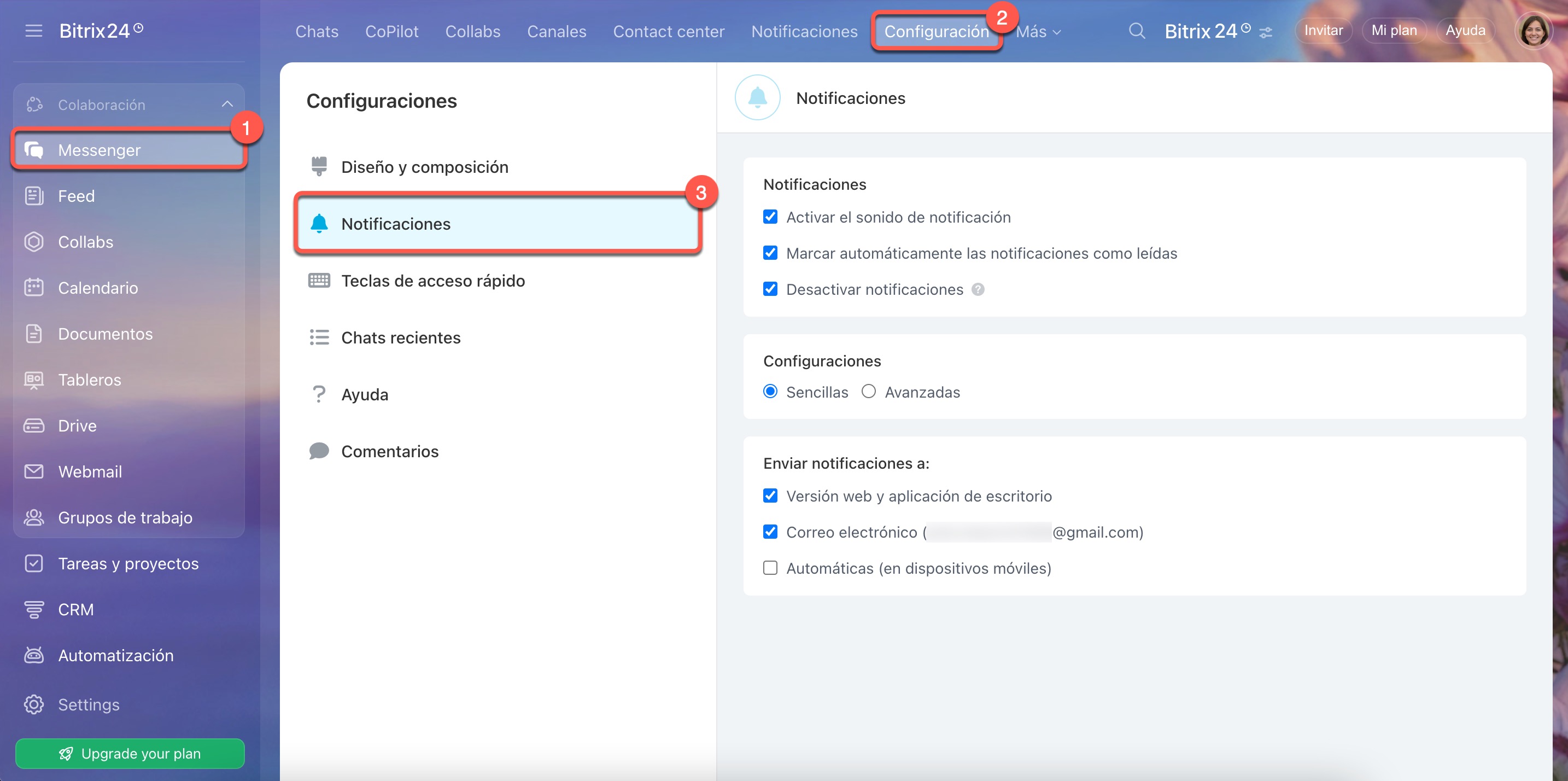Screen dimensions: 1568x781
Task: Uncheck Desactivar notificaciones checkbox
Action: pyautogui.click(x=771, y=289)
